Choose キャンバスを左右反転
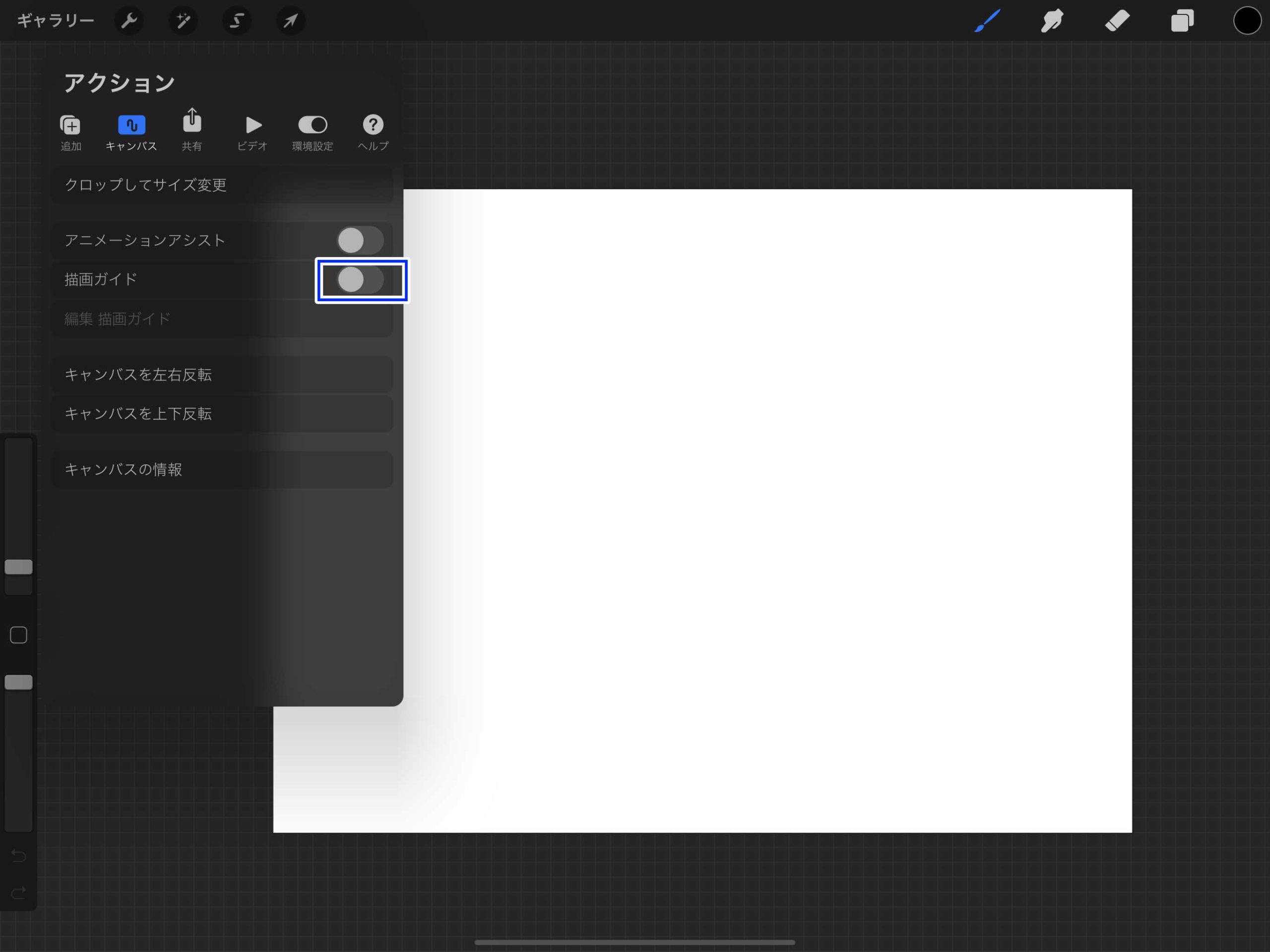1270x952 pixels. pyautogui.click(x=223, y=375)
